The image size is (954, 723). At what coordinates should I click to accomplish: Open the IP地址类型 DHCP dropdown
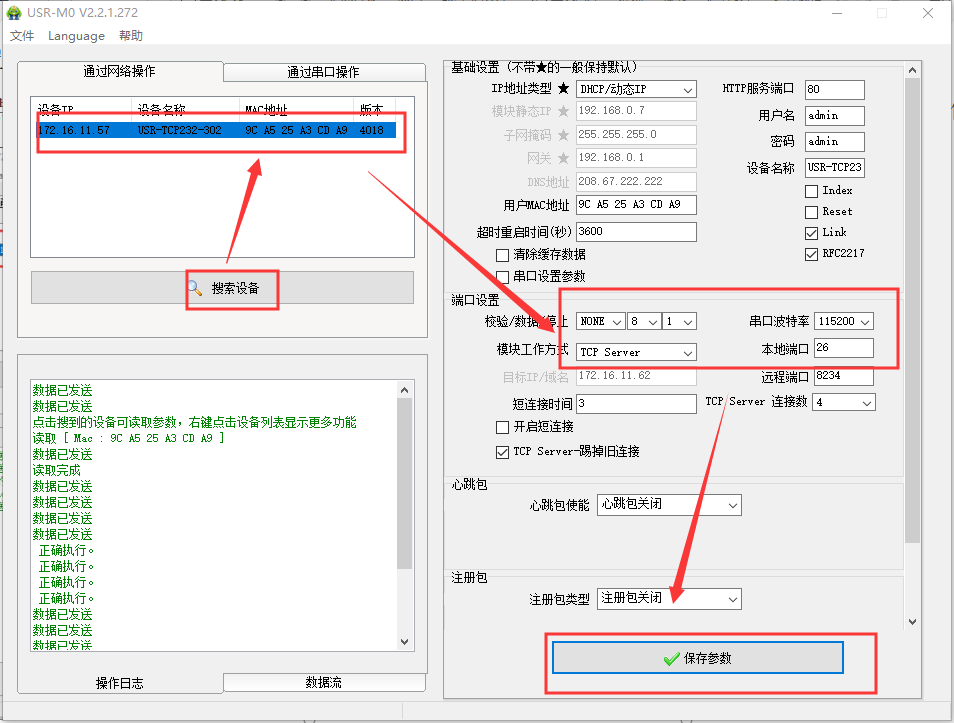(x=636, y=89)
